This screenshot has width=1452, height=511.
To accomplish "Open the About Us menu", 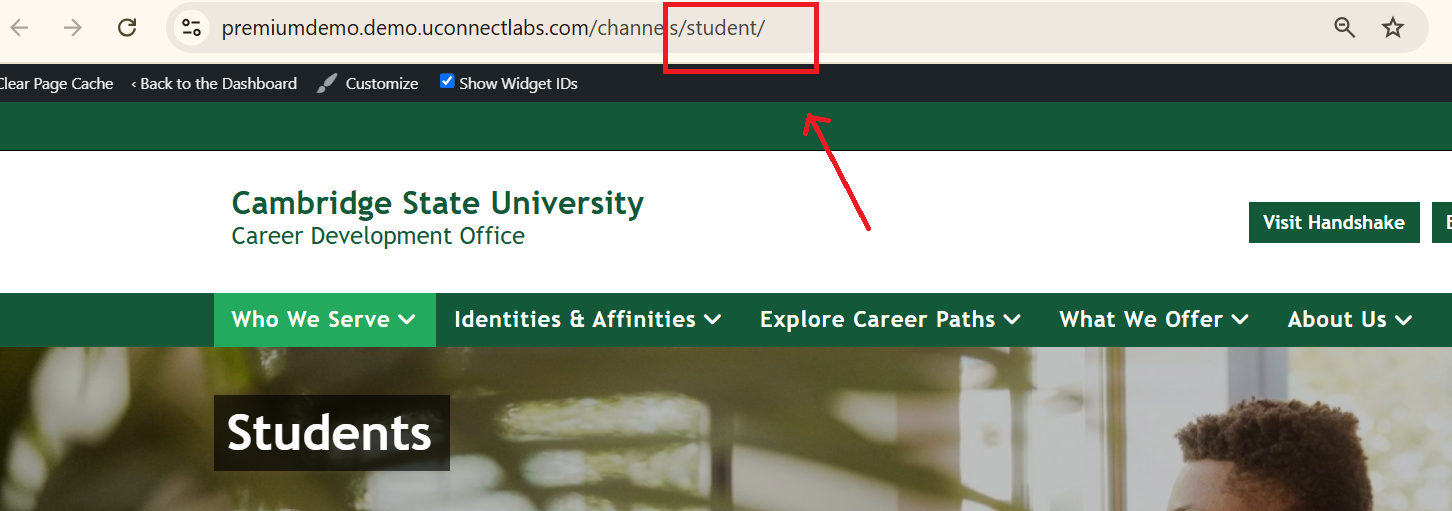I will pyautogui.click(x=1349, y=320).
